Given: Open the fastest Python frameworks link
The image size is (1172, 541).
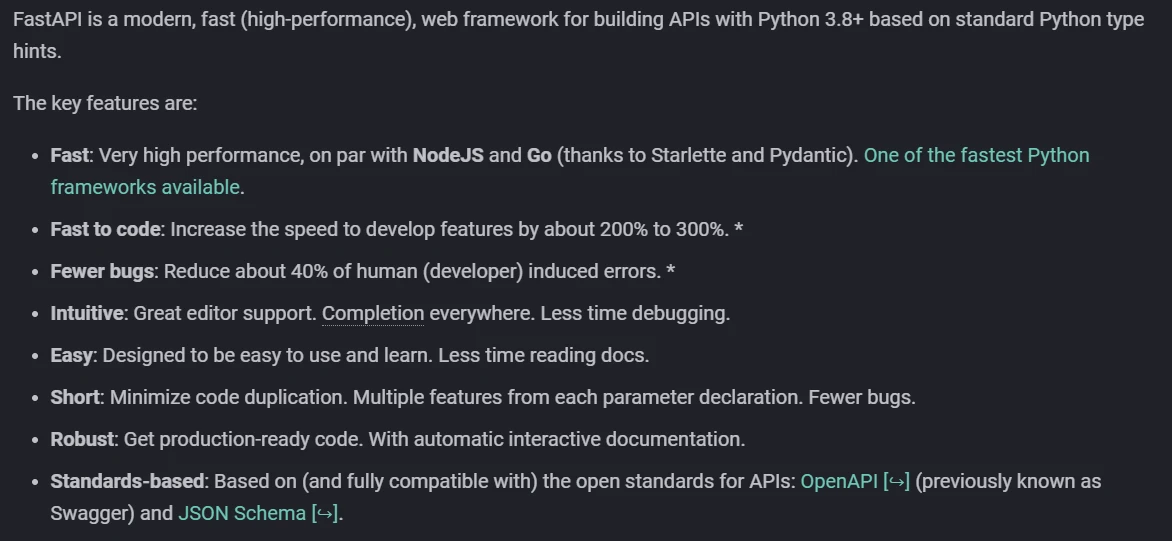Looking at the screenshot, I should pyautogui.click(x=976, y=155).
